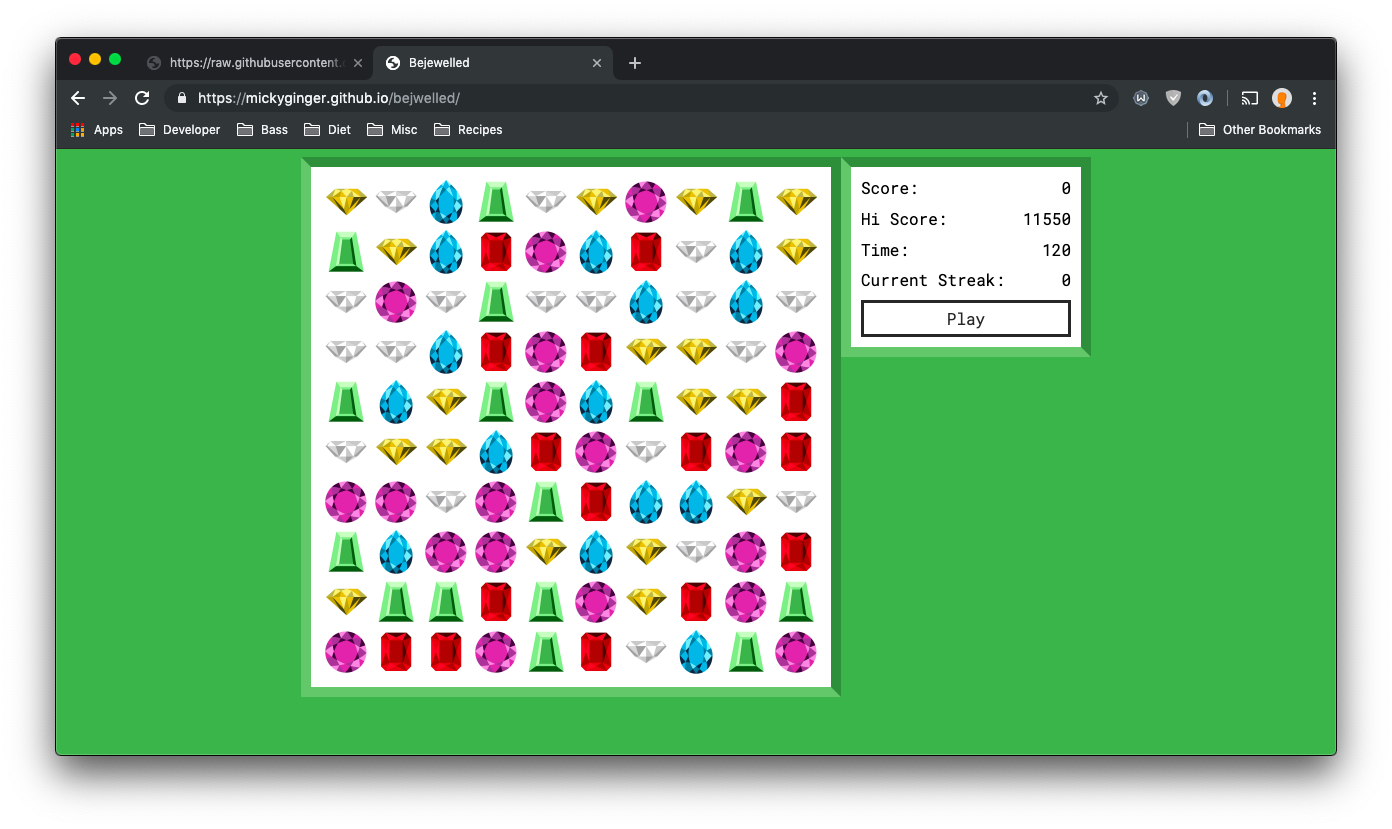Expand the Recipes bookmarks folder
This screenshot has width=1392, height=829.
tap(468, 130)
